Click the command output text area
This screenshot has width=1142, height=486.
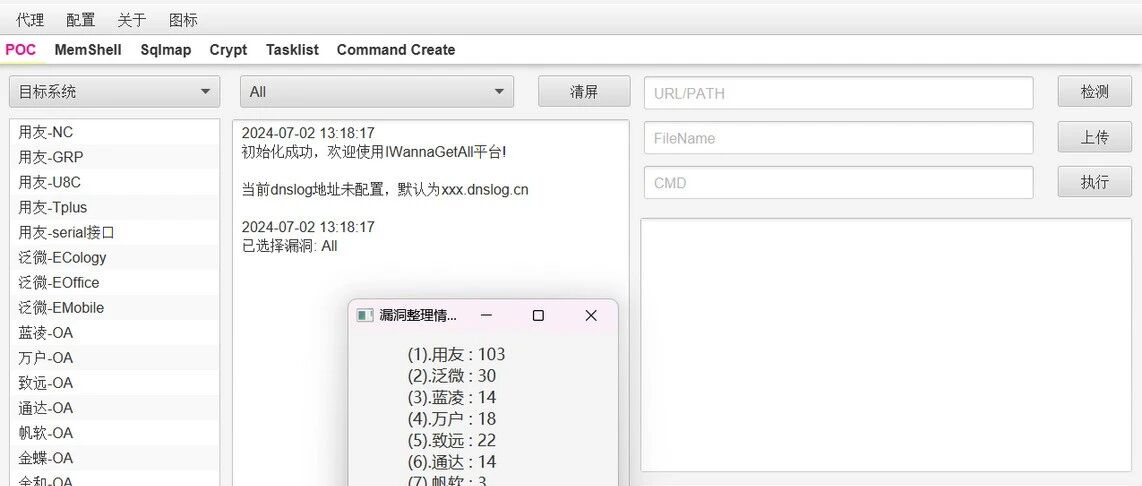point(886,345)
